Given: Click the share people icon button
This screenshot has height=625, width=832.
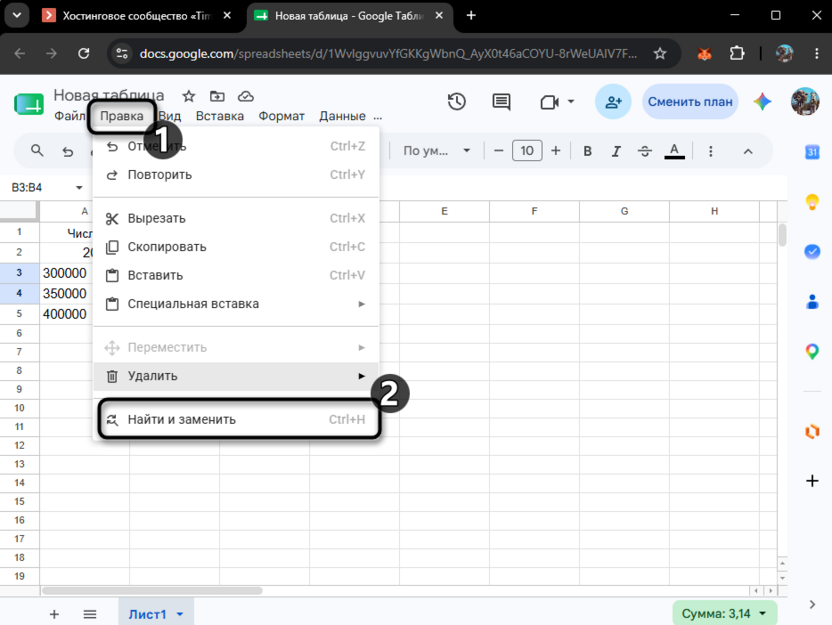Looking at the screenshot, I should [613, 101].
